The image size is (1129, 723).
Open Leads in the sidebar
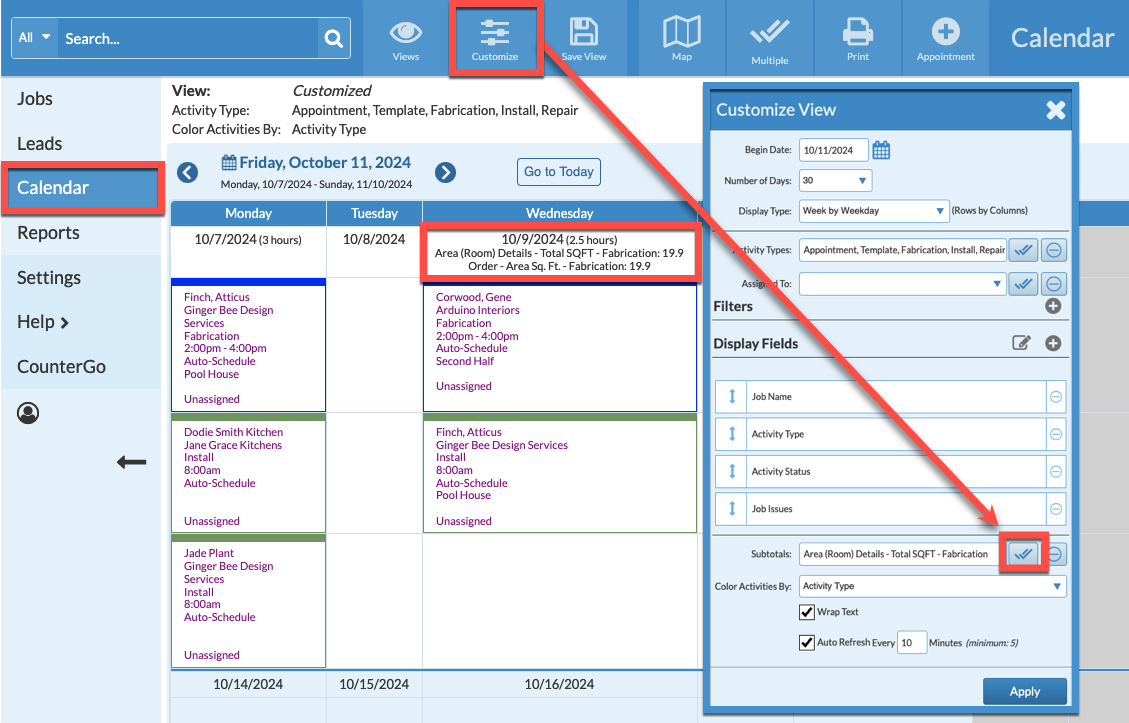tap(40, 144)
